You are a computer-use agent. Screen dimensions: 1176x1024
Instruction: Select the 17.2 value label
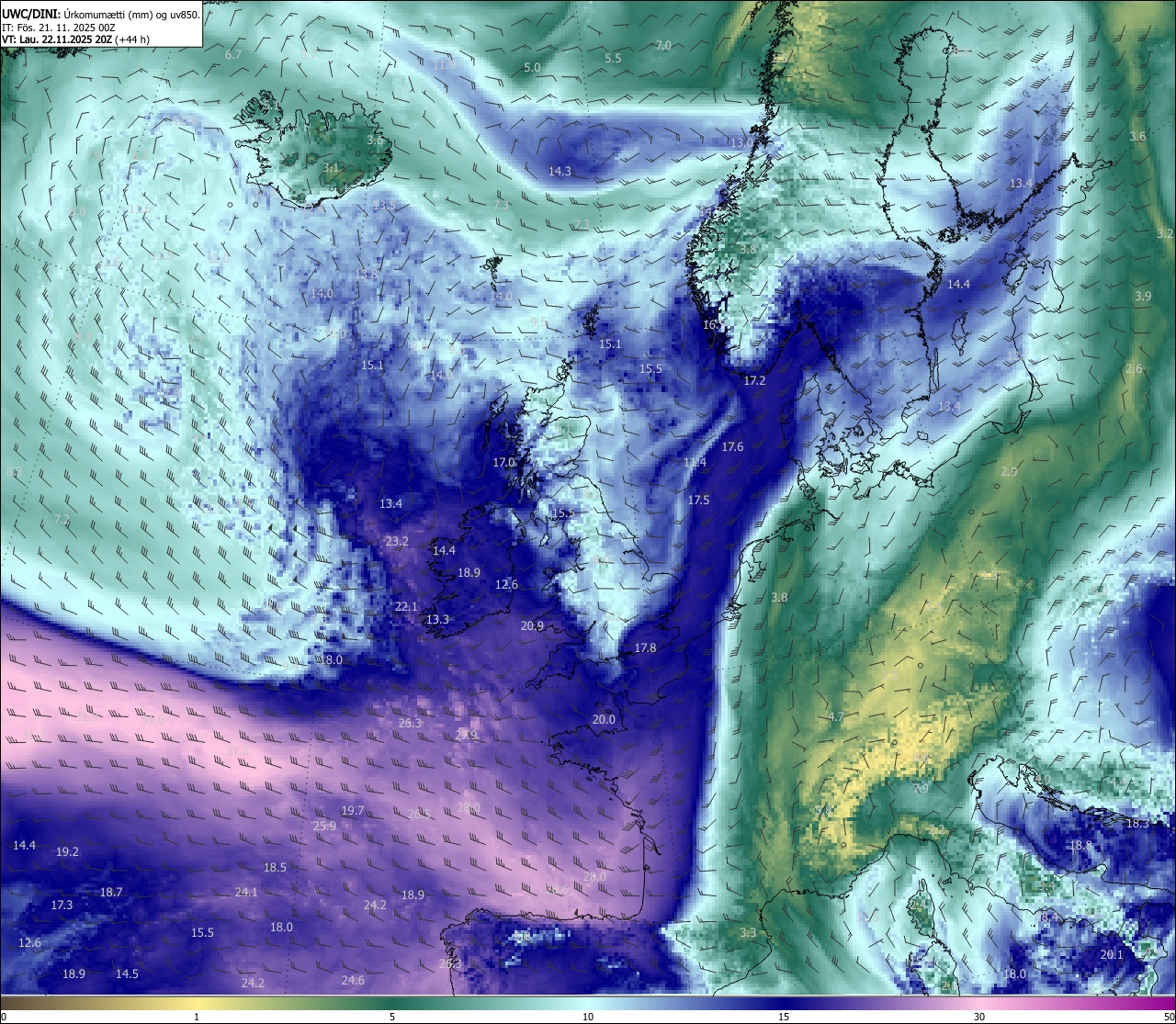coord(754,380)
